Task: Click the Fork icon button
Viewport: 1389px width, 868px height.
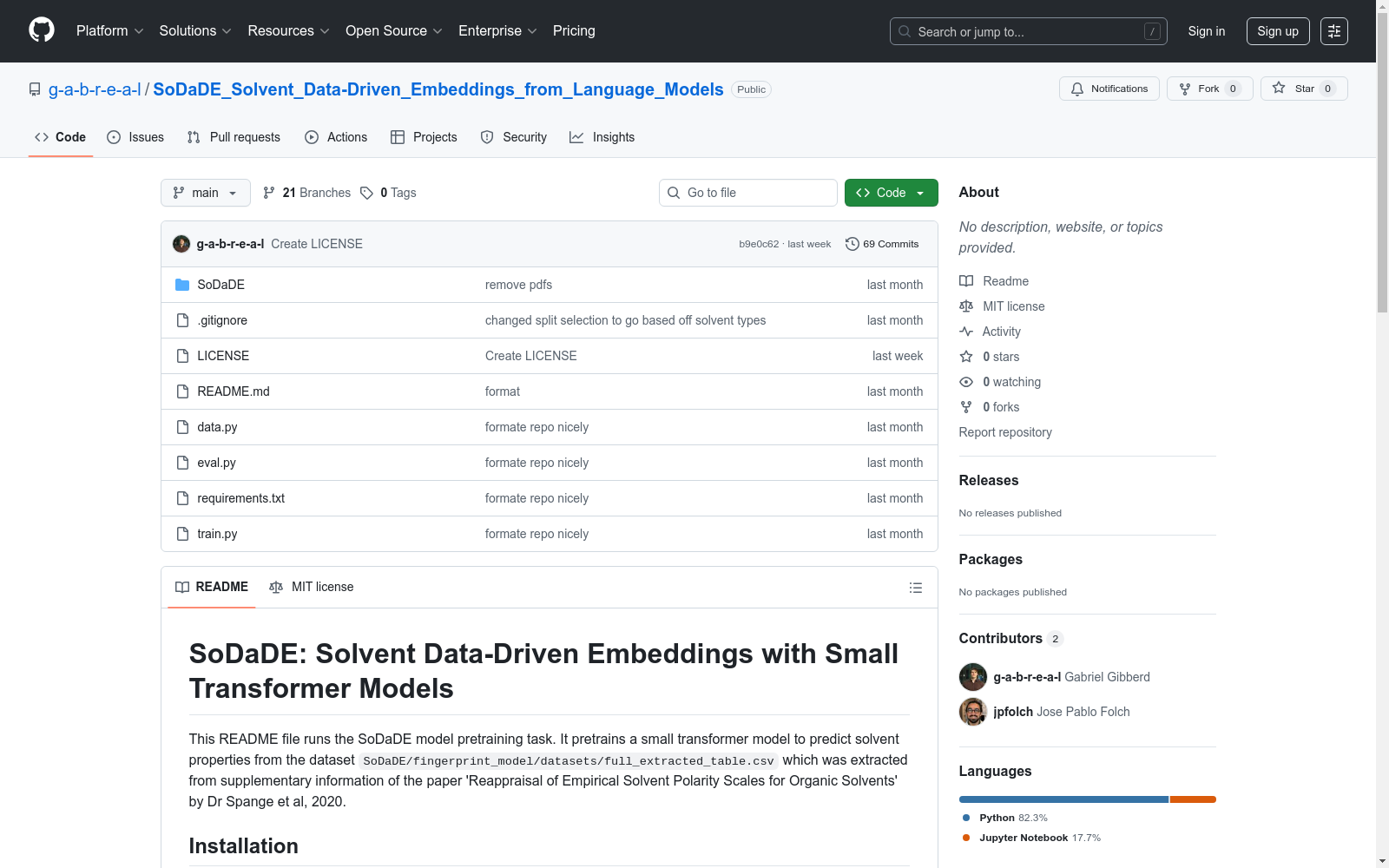Action: pos(1185,89)
